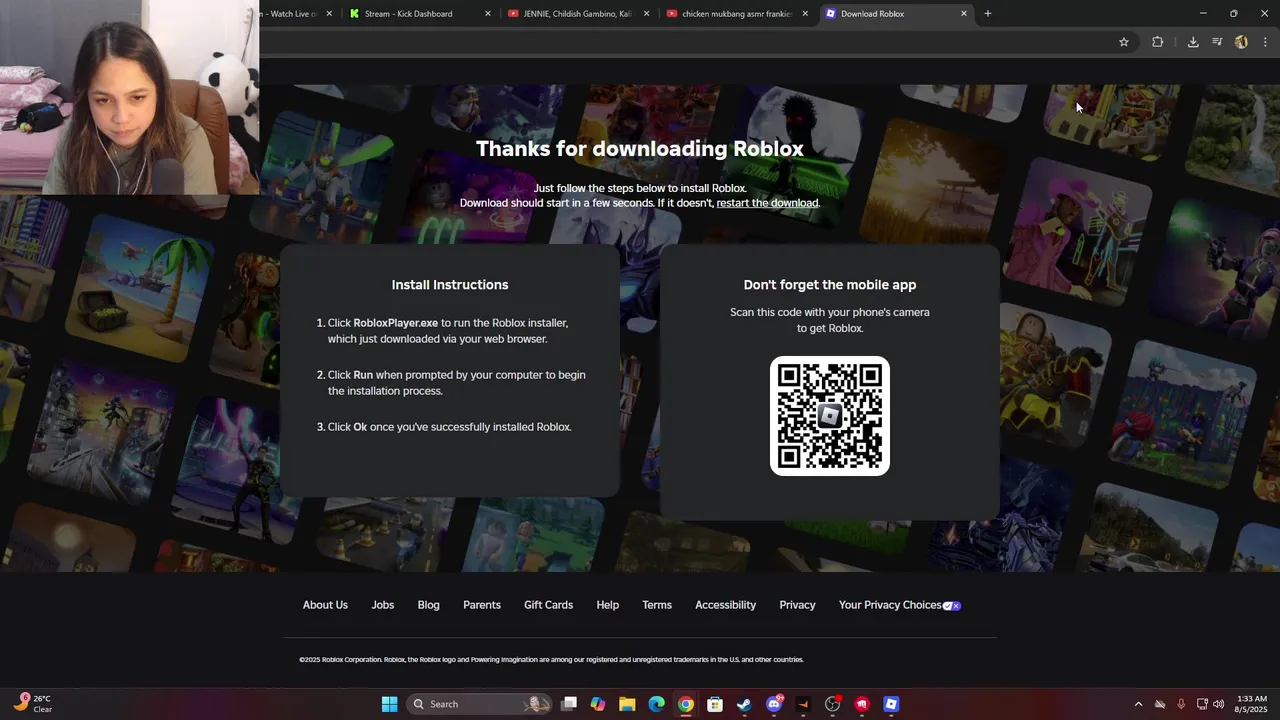Open the Blog footer link
Image resolution: width=1280 pixels, height=720 pixels.
pos(428,605)
